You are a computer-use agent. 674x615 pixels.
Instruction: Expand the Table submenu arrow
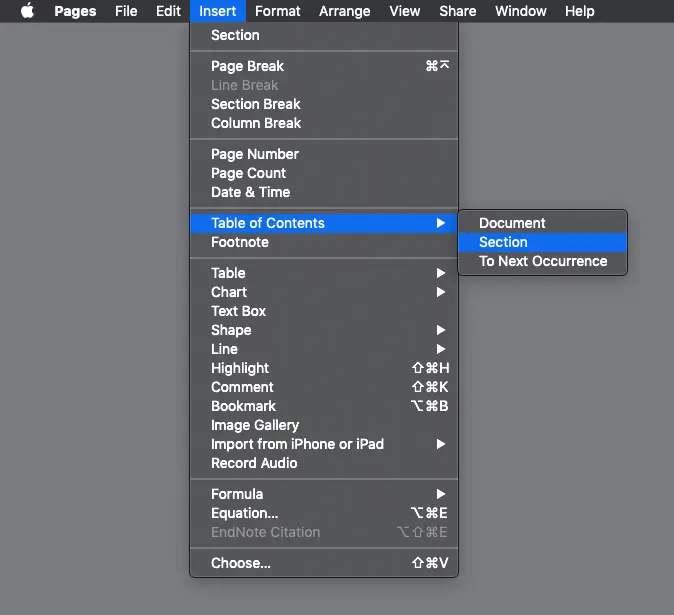click(x=441, y=273)
